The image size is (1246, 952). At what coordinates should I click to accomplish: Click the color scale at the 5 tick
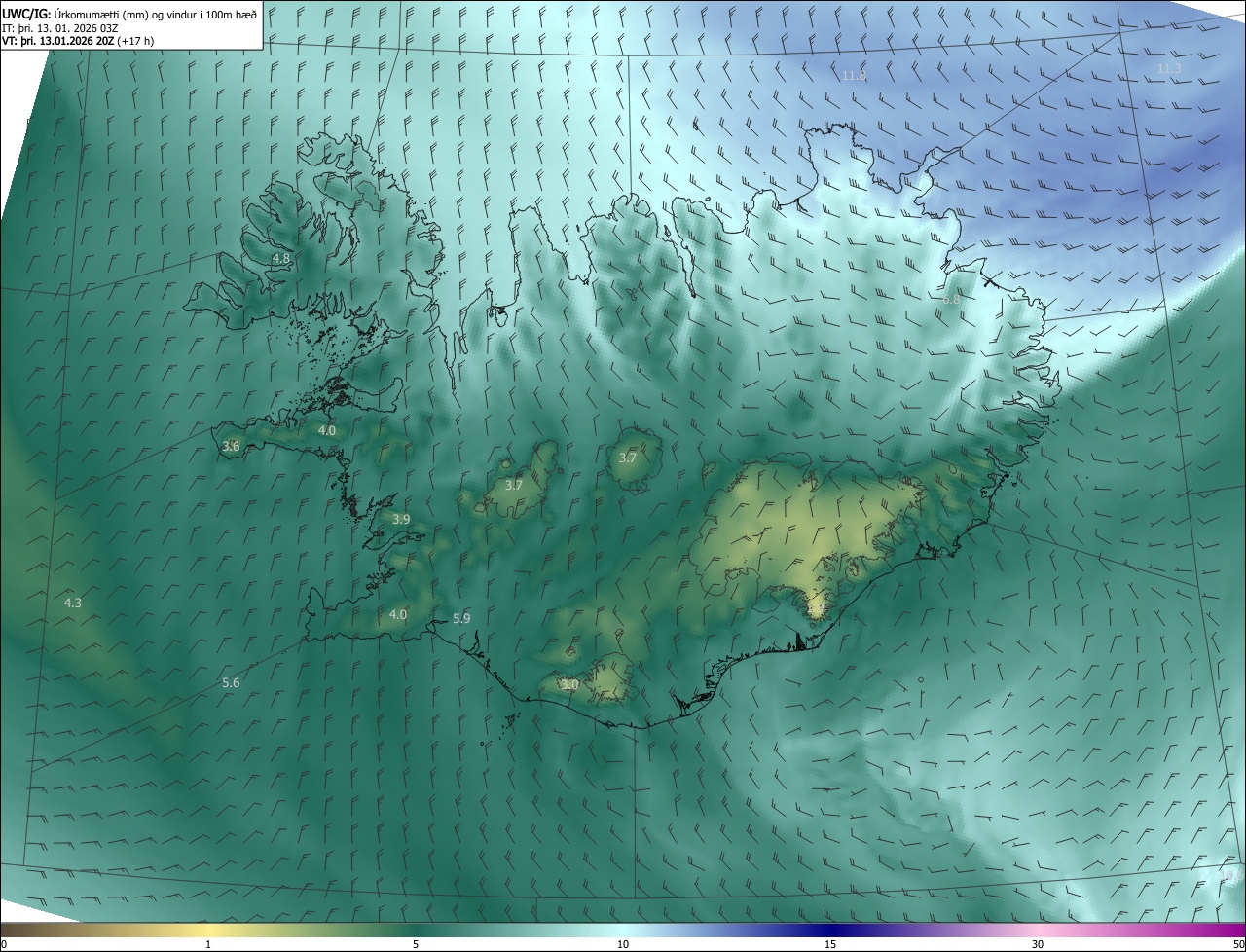pyautogui.click(x=416, y=944)
